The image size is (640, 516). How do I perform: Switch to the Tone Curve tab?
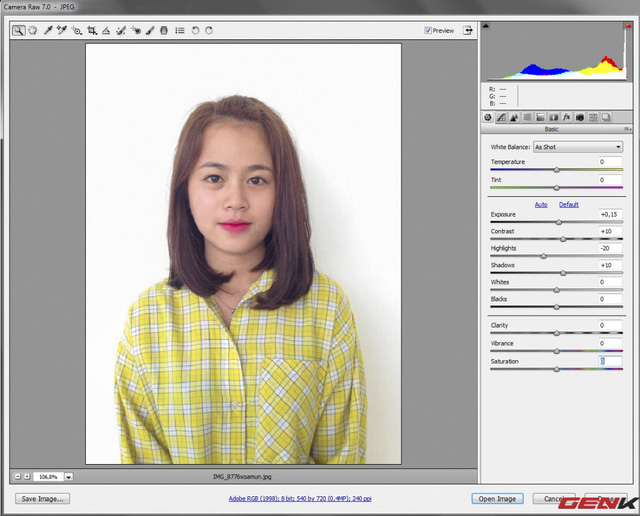501,118
